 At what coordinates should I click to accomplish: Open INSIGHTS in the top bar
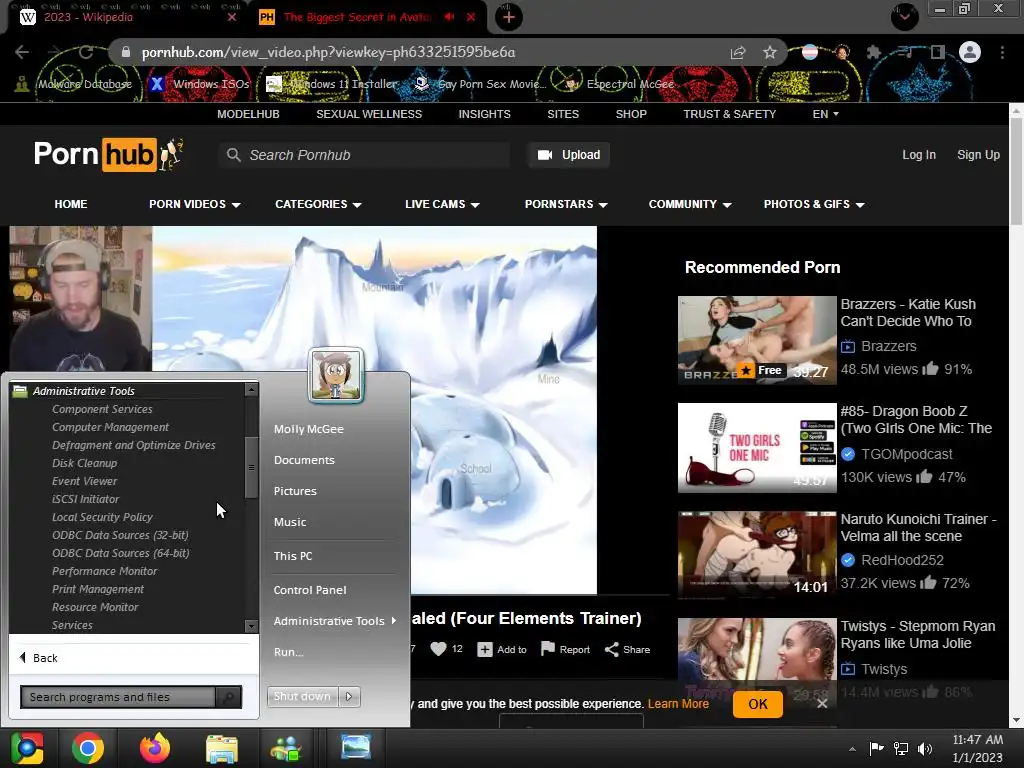[485, 114]
